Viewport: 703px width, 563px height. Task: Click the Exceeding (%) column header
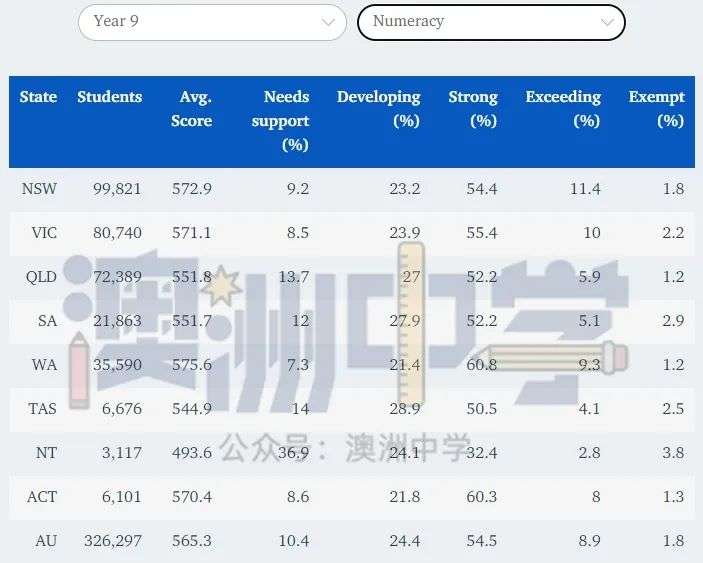click(x=563, y=109)
